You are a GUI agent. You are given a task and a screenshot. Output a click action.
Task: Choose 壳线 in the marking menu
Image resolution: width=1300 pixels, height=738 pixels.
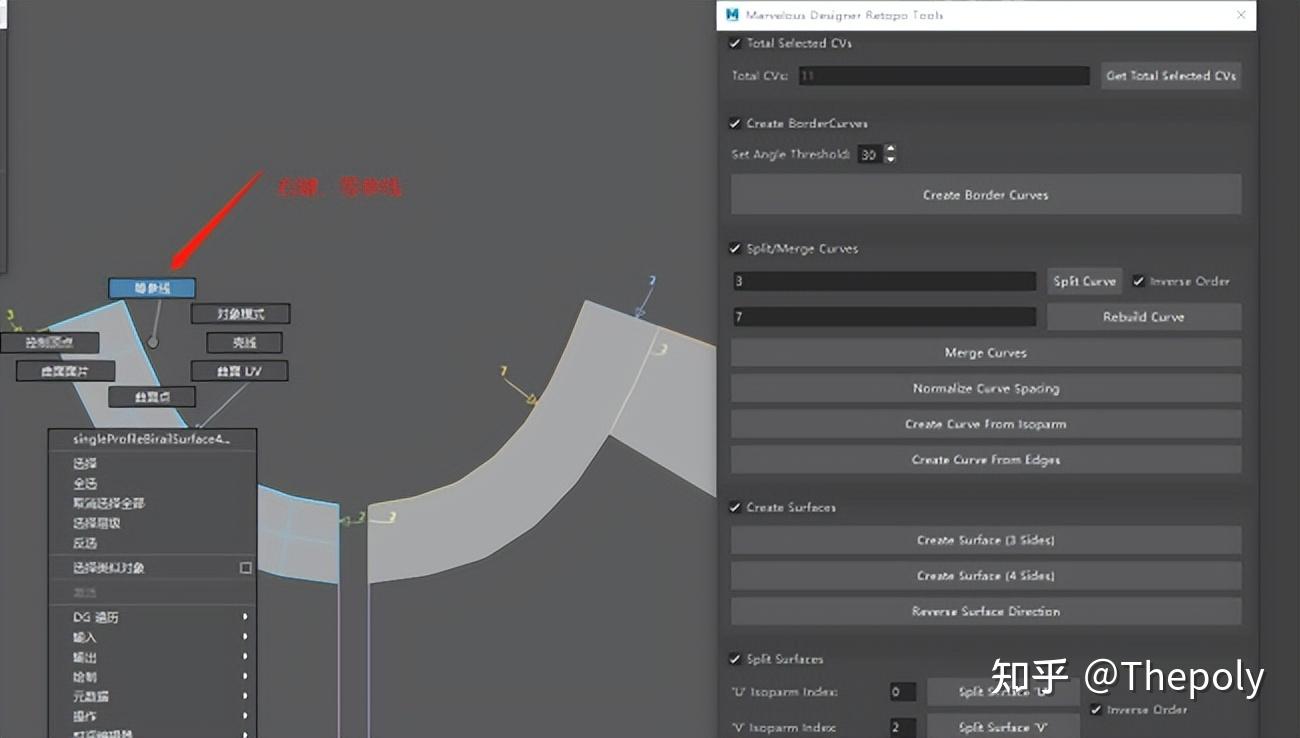pos(244,343)
